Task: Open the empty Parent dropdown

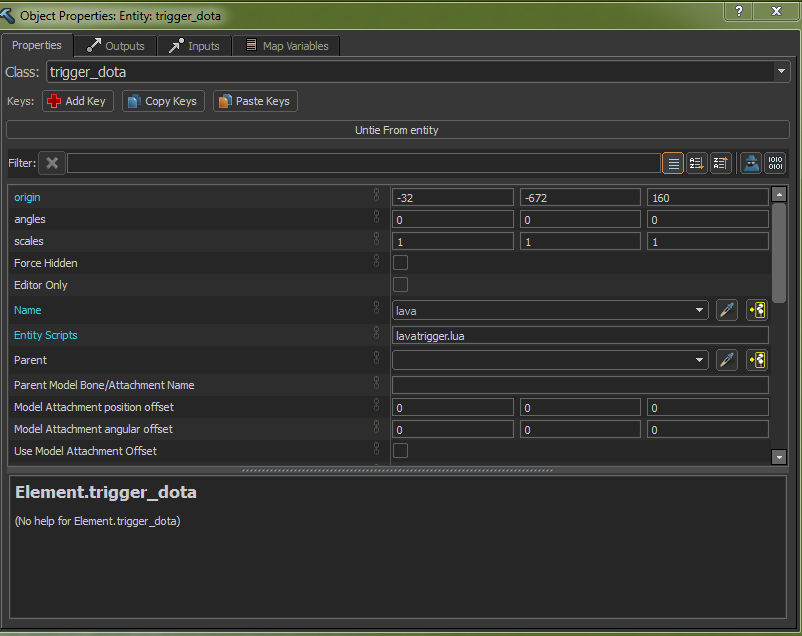Action: click(x=699, y=360)
